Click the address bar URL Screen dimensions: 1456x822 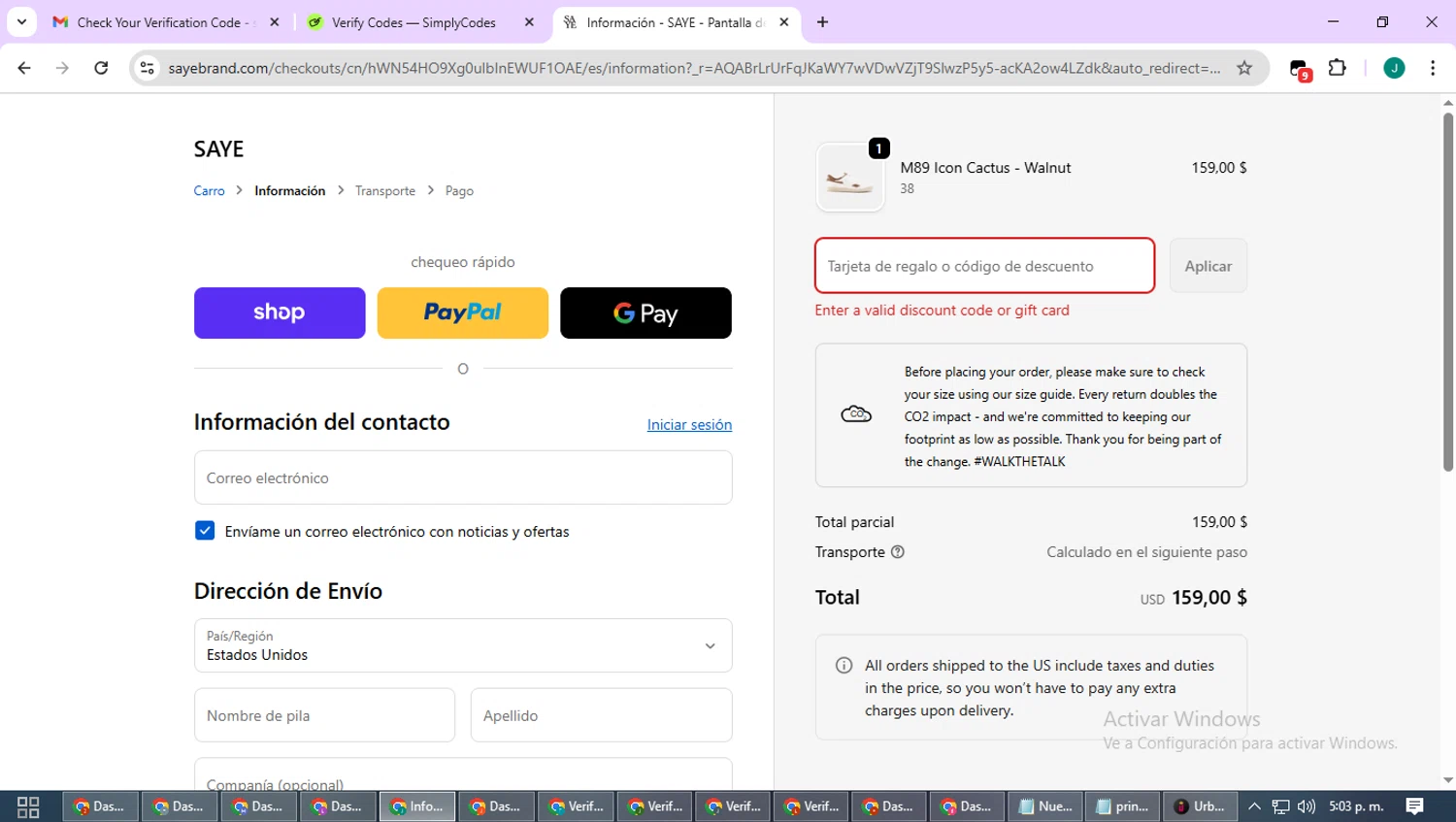click(x=694, y=68)
